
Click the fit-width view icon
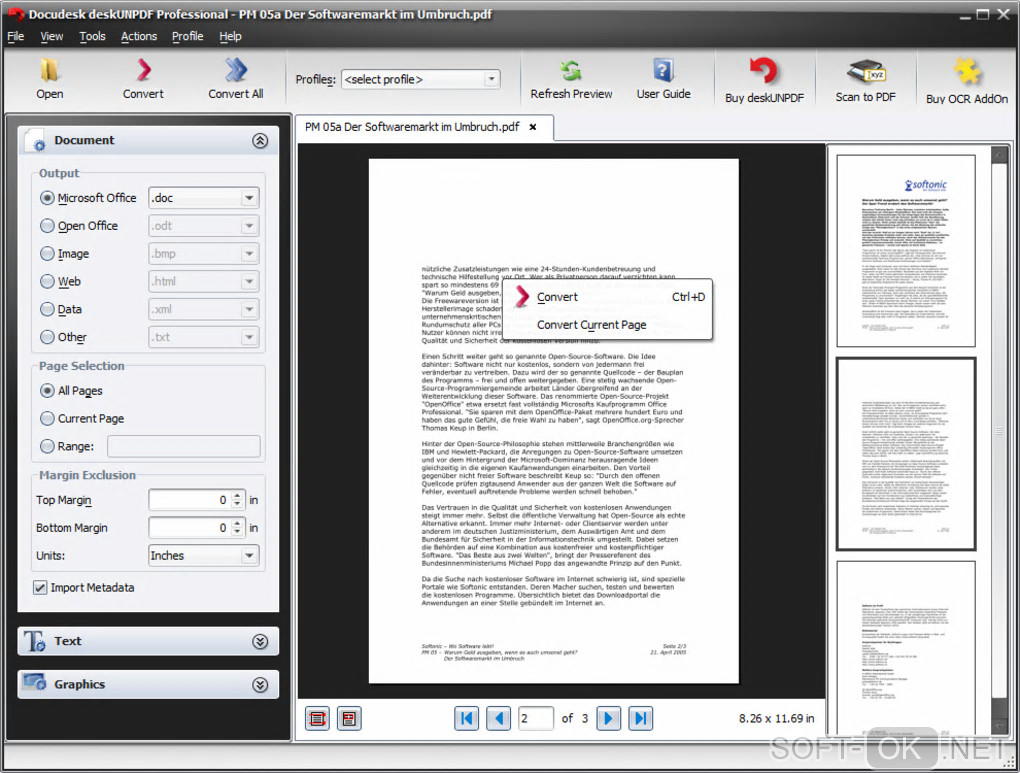317,718
